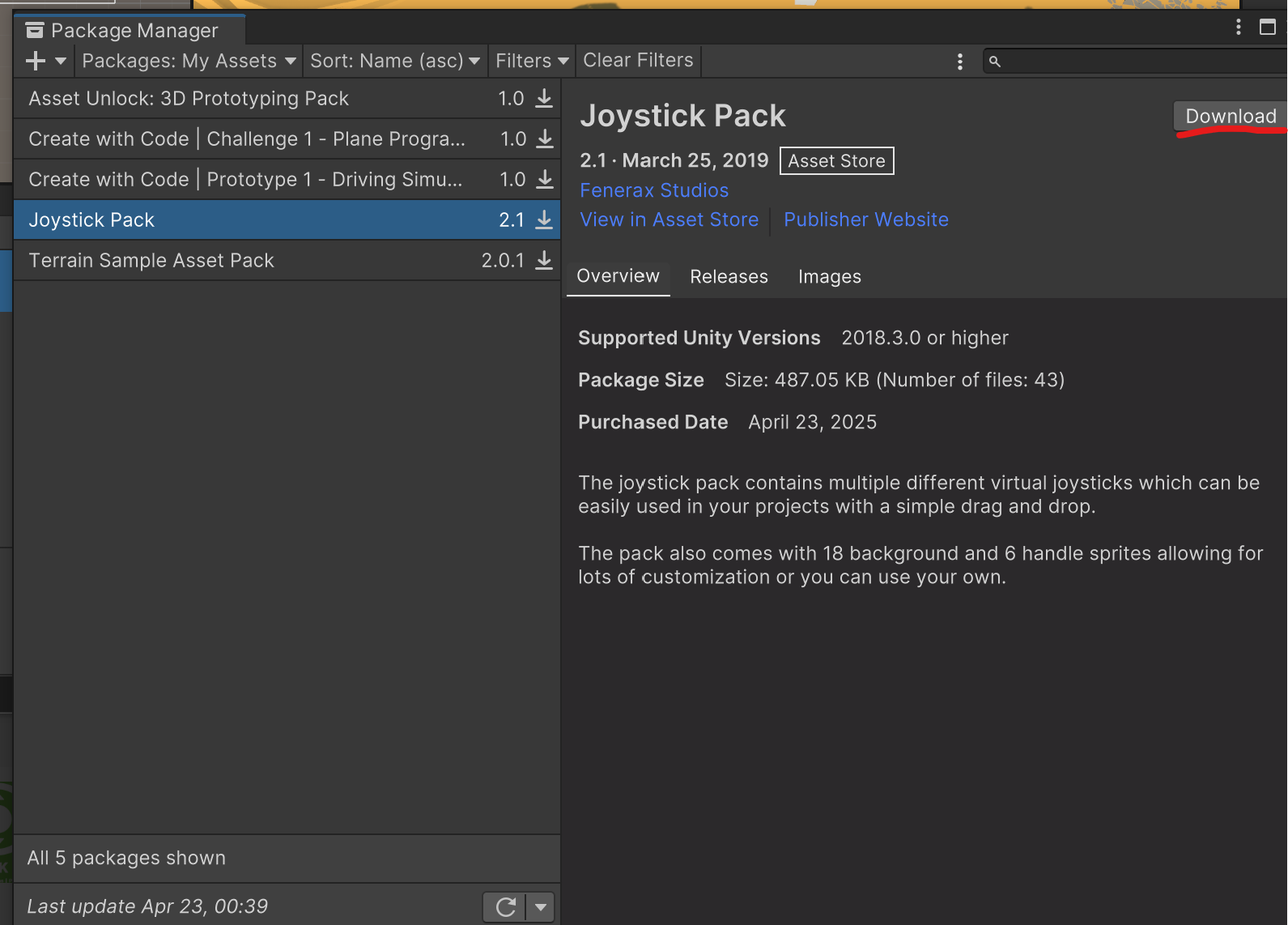Click '2018.3.0 or higher' version text
Screen dimensions: 1288x925
(925, 338)
